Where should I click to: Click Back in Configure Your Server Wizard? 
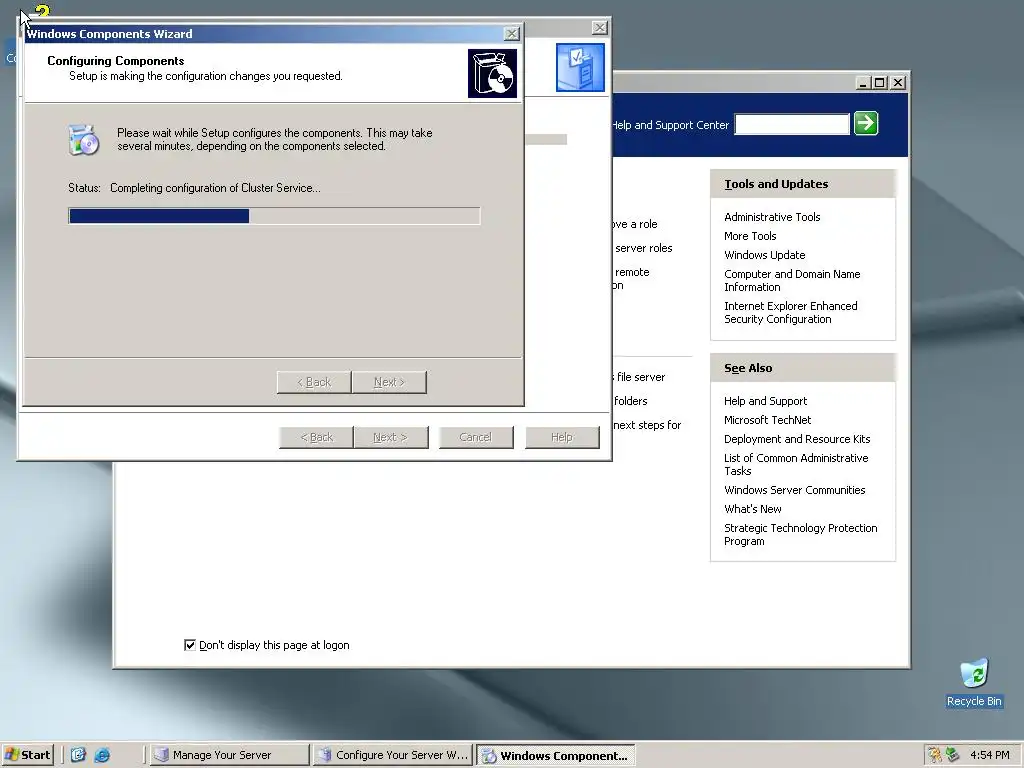(x=316, y=437)
